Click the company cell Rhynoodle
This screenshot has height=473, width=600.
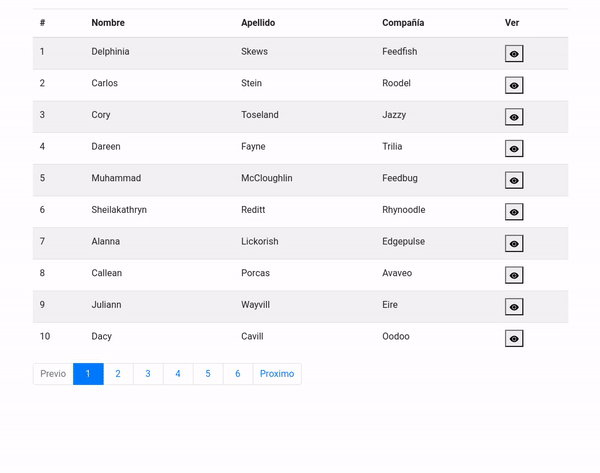pos(404,210)
